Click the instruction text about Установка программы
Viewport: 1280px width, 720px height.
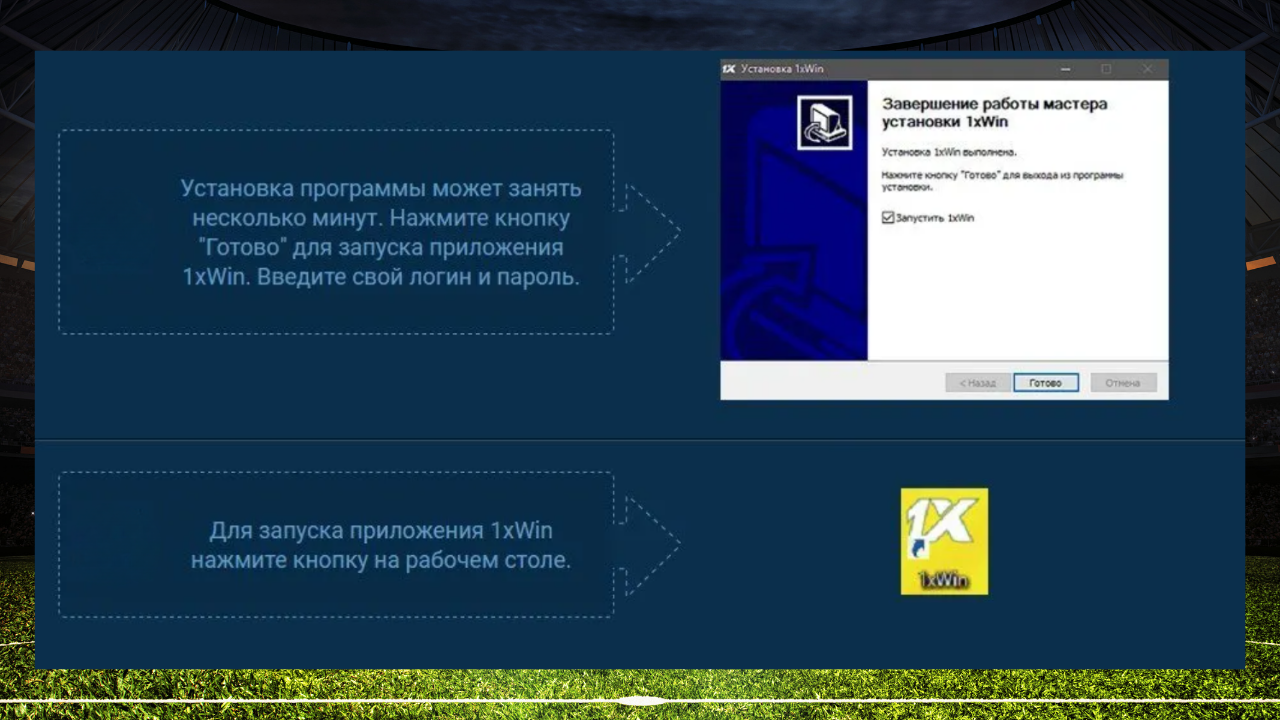[381, 233]
